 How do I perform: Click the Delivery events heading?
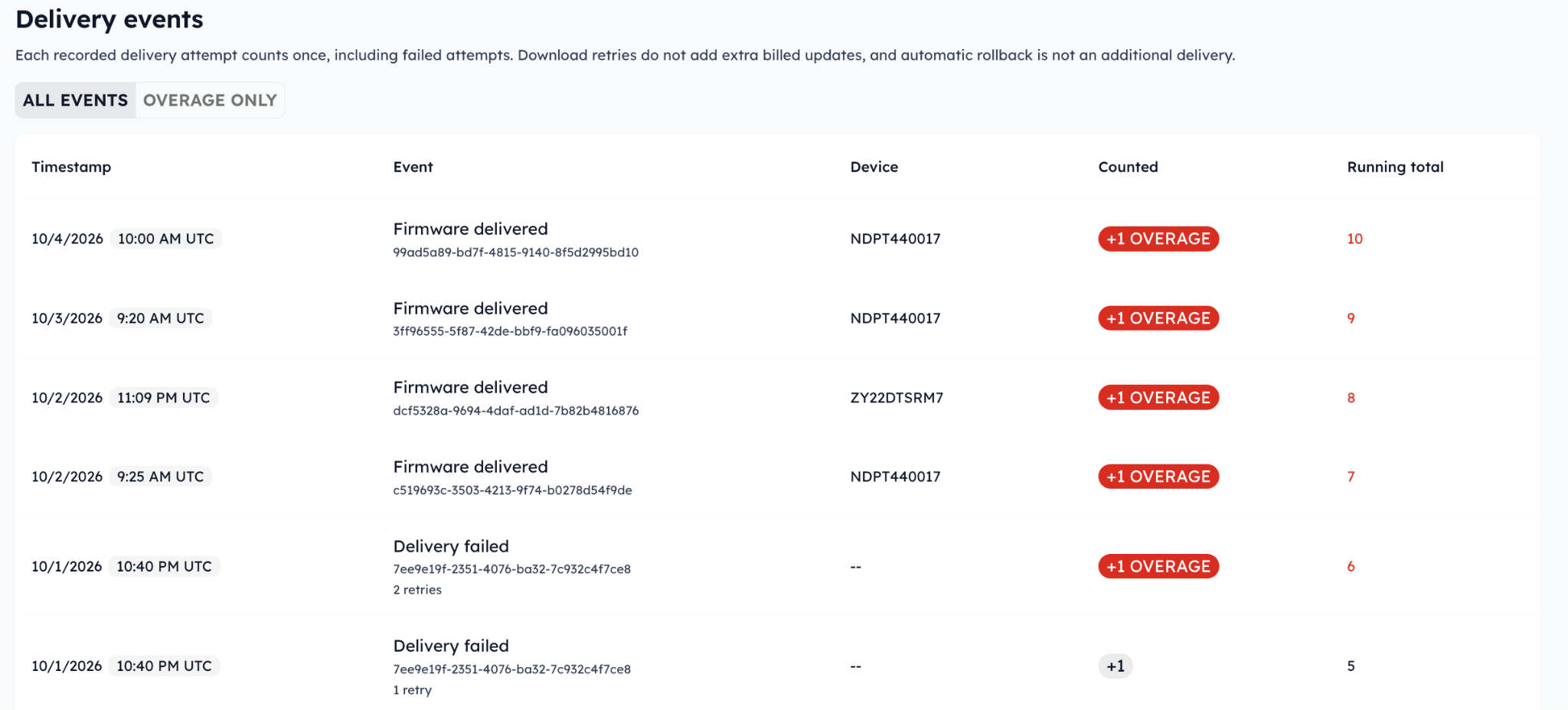pyautogui.click(x=109, y=19)
